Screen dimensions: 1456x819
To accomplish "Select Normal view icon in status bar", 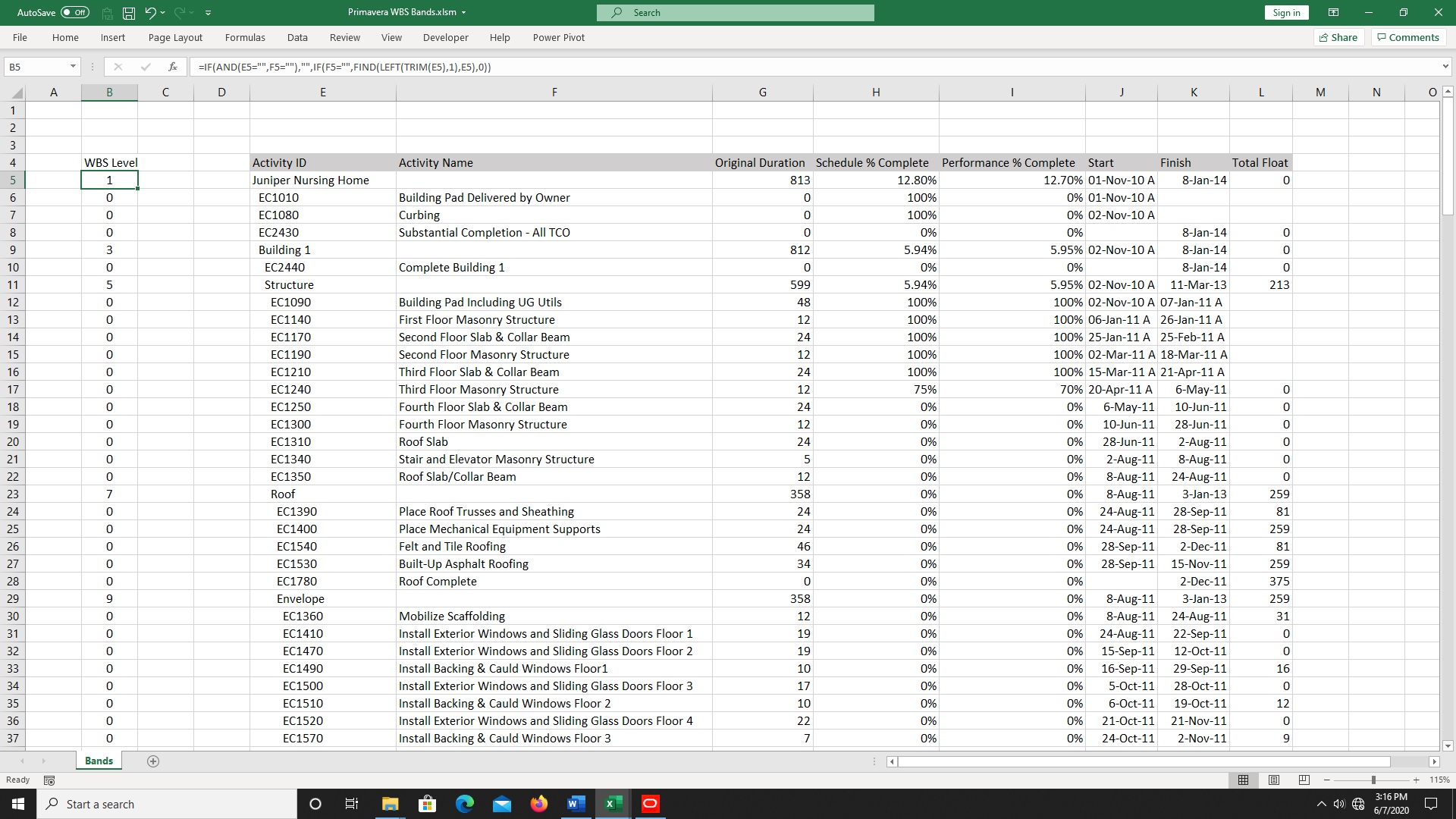I will pyautogui.click(x=1243, y=780).
